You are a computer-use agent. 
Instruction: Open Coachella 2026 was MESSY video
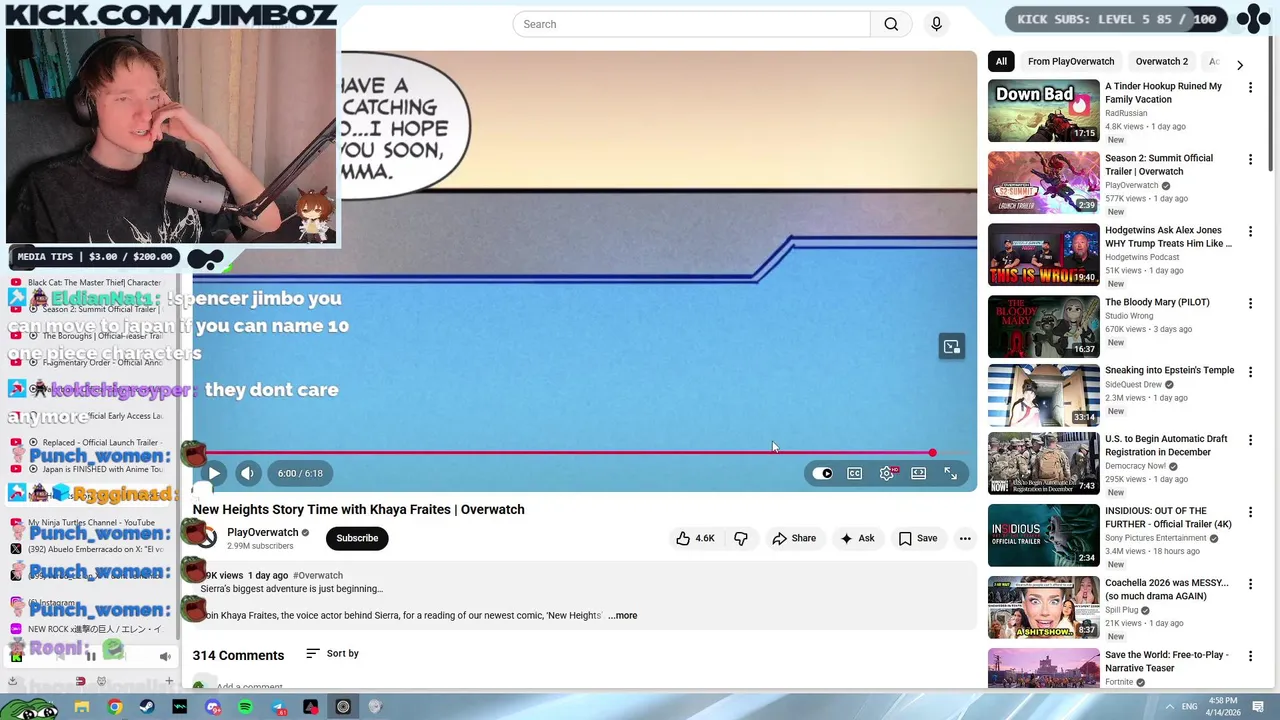[1167, 589]
